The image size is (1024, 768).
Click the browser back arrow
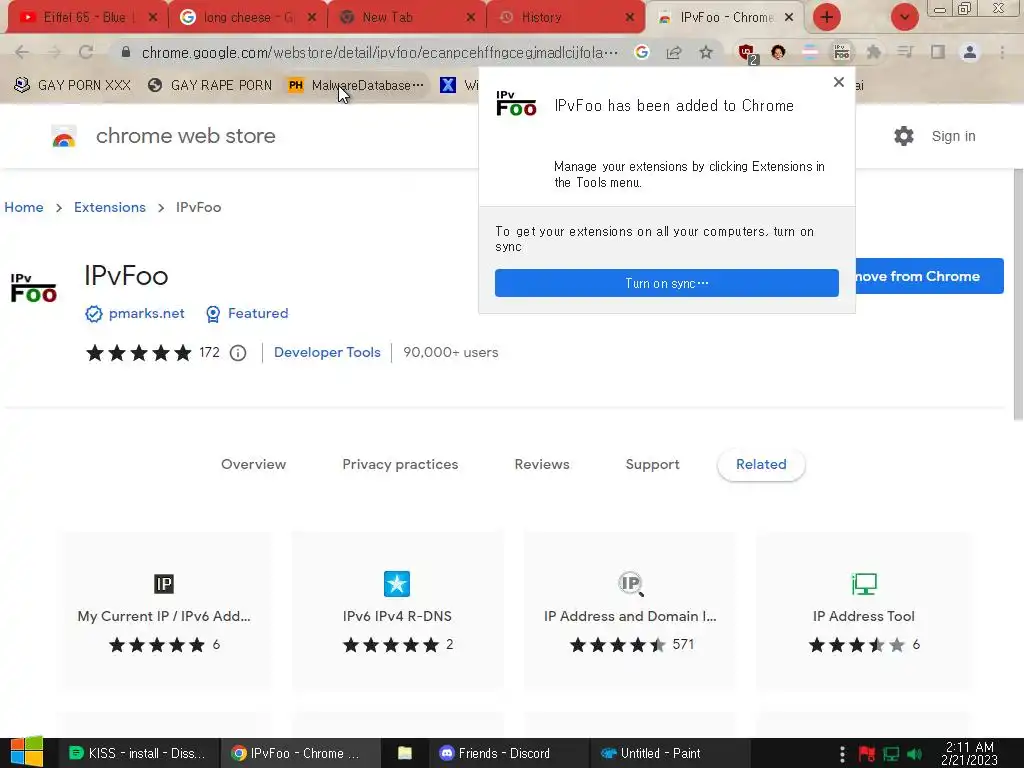pos(22,52)
